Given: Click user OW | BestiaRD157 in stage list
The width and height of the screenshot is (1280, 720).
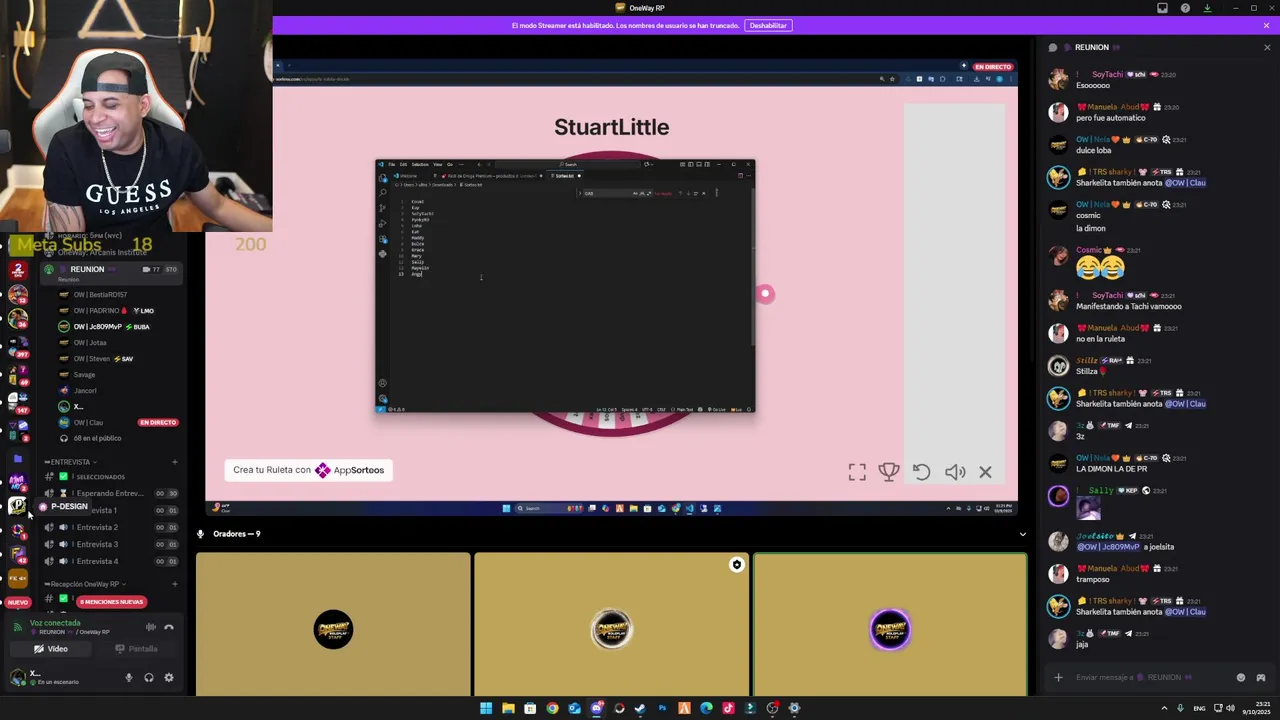Looking at the screenshot, I should [100, 294].
